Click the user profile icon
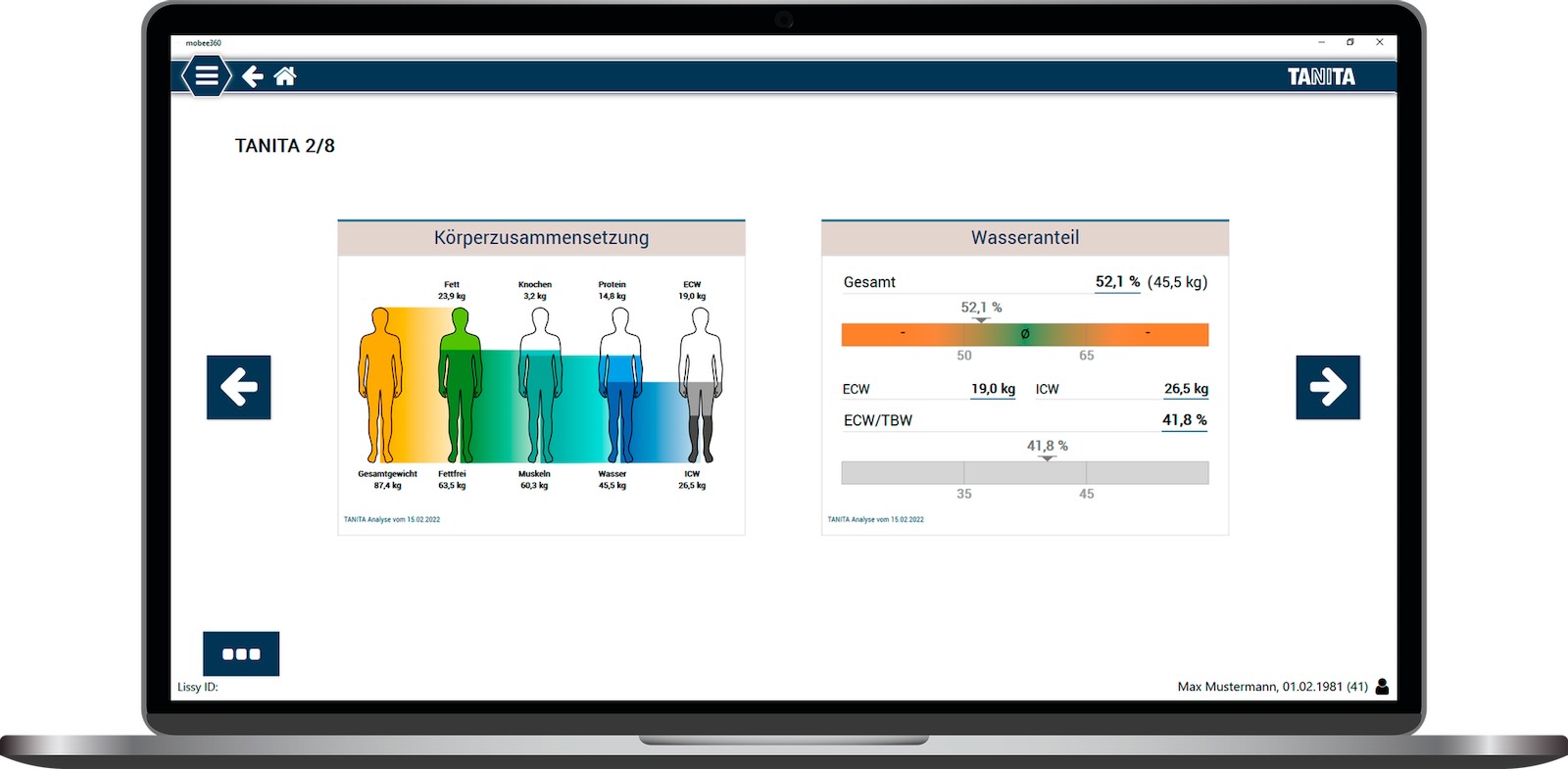The width and height of the screenshot is (1568, 769). click(1382, 687)
